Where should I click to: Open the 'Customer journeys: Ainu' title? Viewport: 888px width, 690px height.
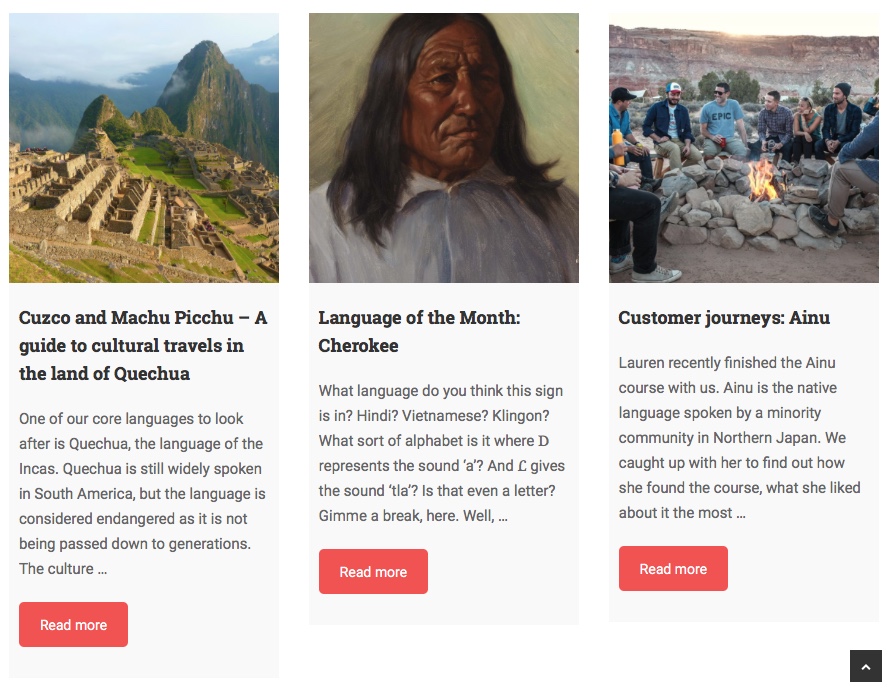click(724, 318)
